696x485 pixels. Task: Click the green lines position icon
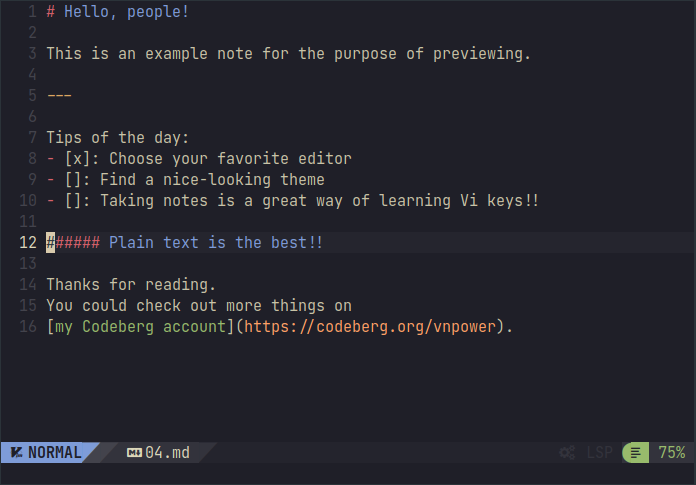[x=636, y=453]
